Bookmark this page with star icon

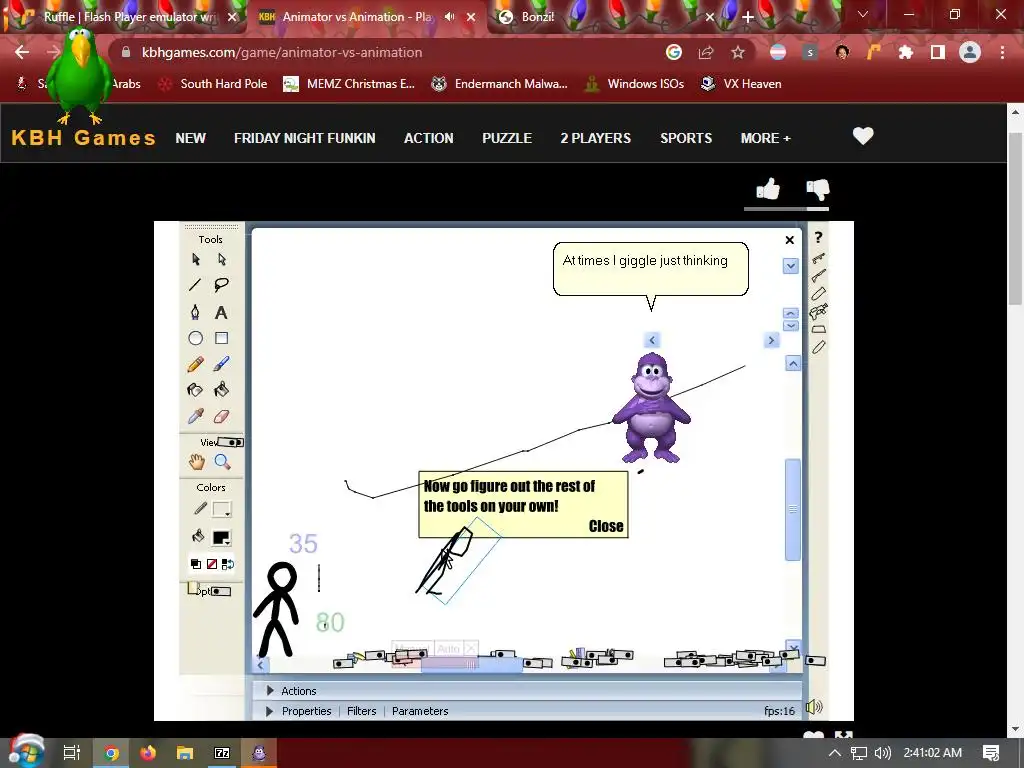738,52
